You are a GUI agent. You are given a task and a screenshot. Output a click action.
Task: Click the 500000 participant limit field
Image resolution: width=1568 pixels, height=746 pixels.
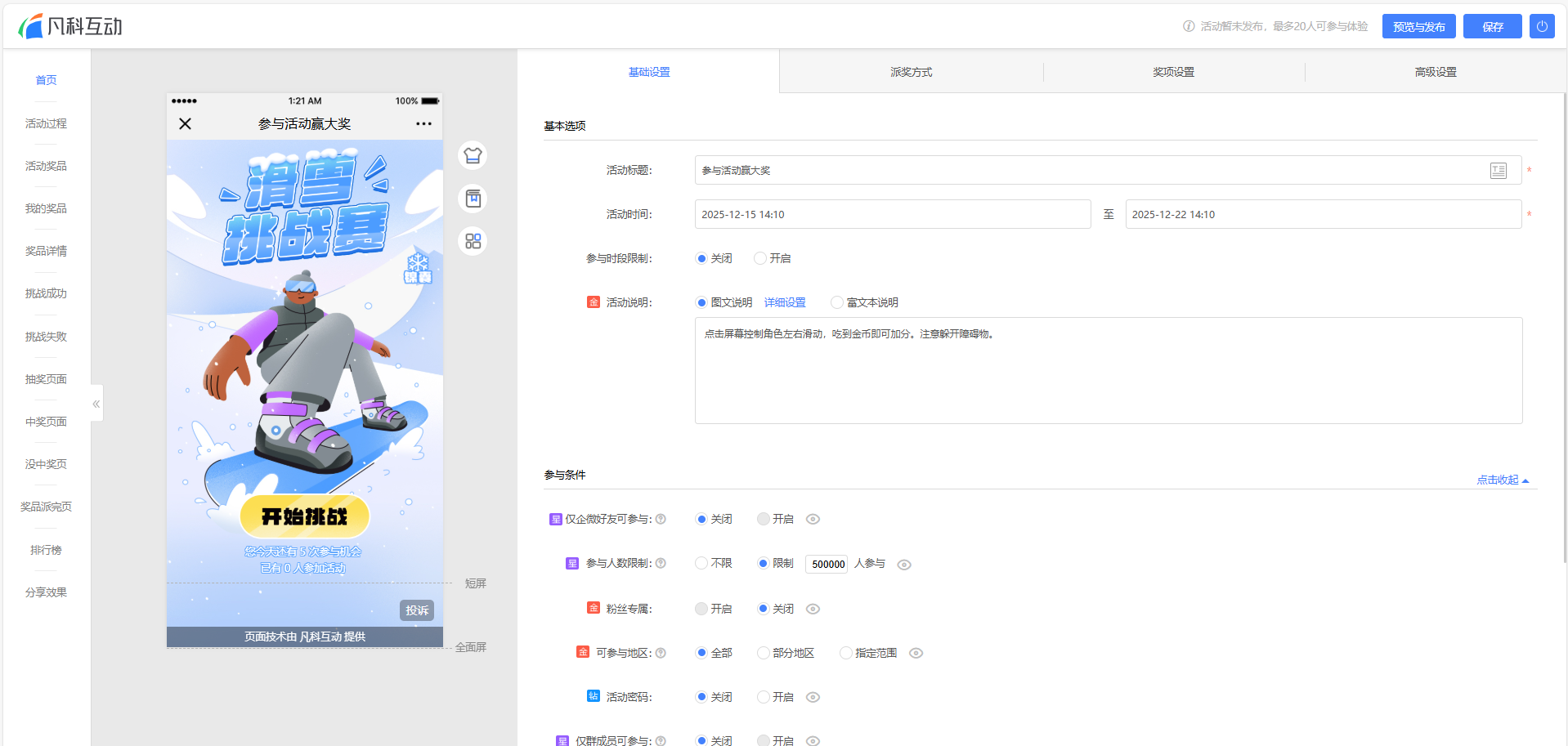(x=827, y=564)
